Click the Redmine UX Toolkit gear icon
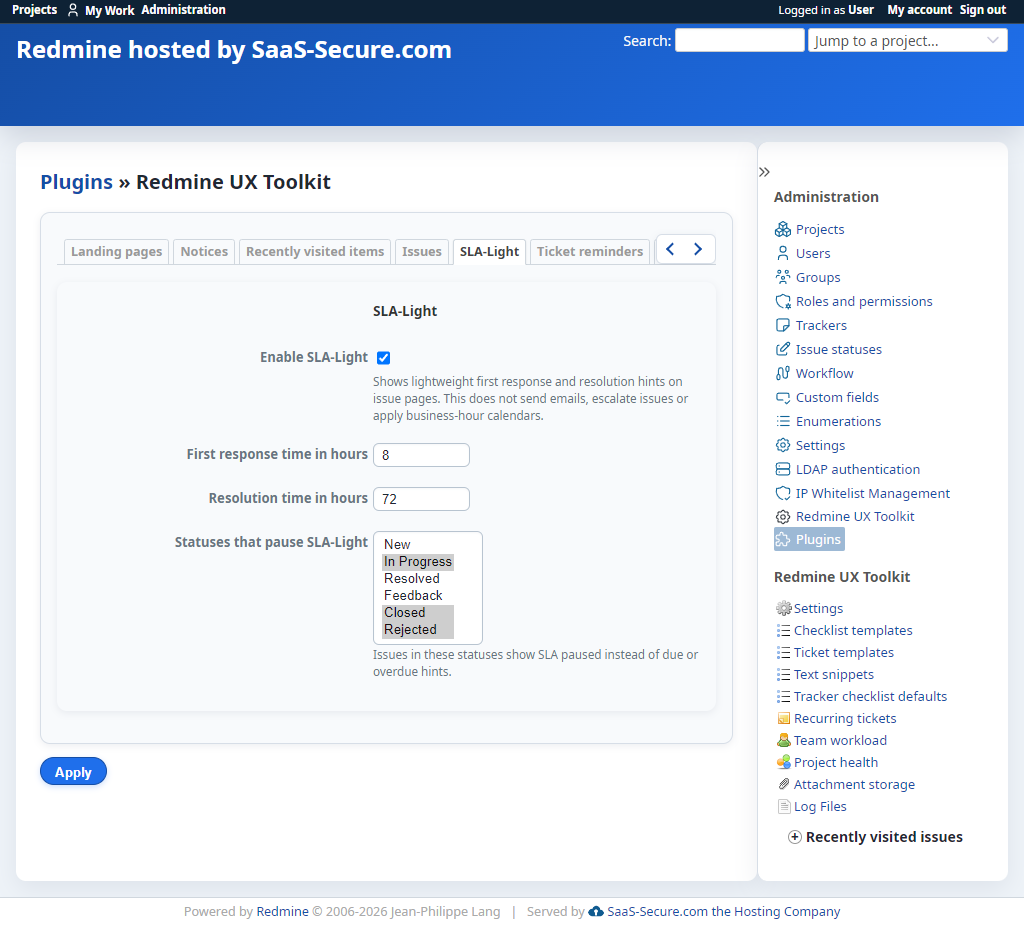Viewport: 1024px width, 925px height. tap(782, 517)
